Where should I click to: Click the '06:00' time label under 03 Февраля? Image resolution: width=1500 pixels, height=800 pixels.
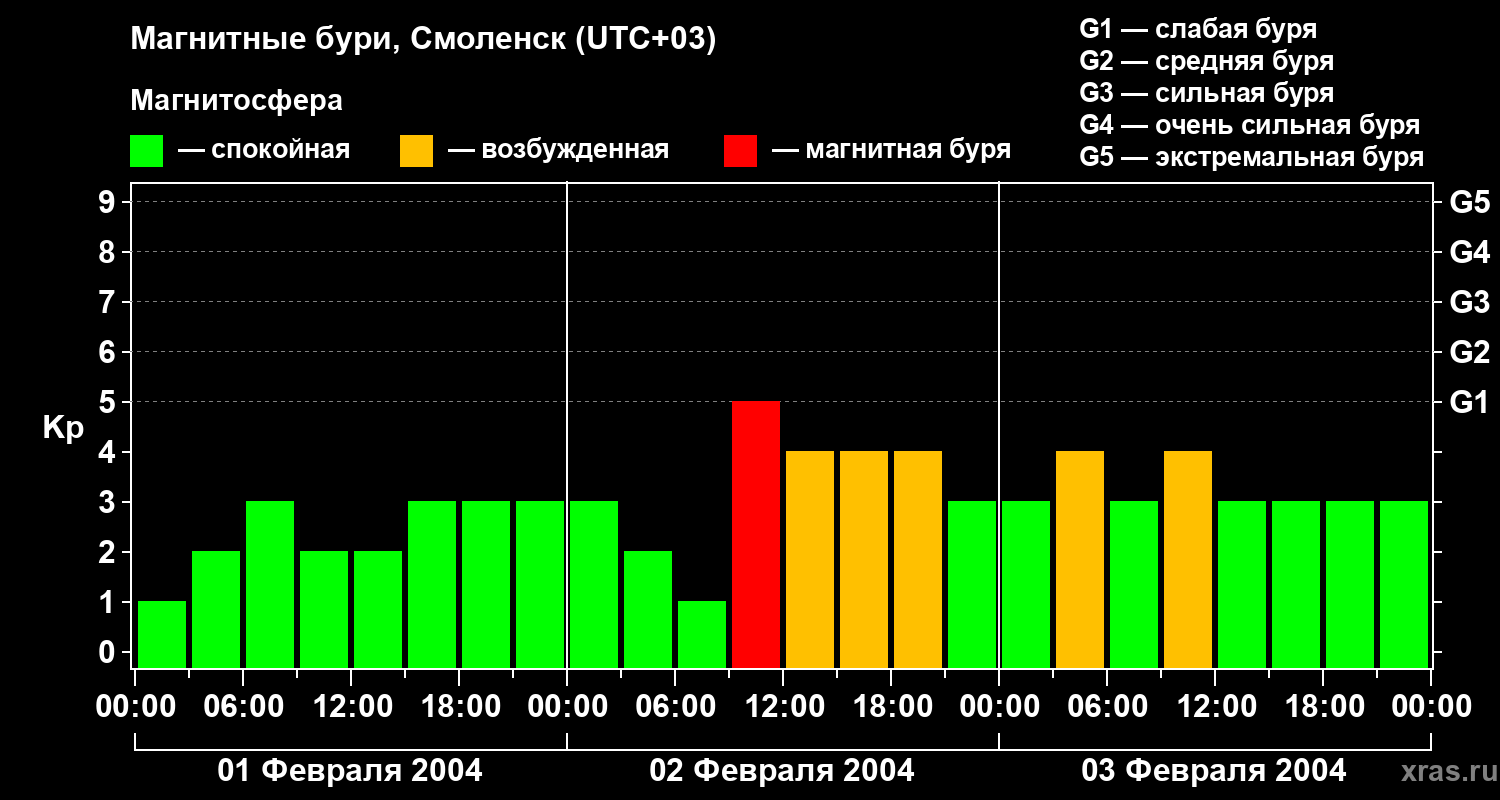1106,707
